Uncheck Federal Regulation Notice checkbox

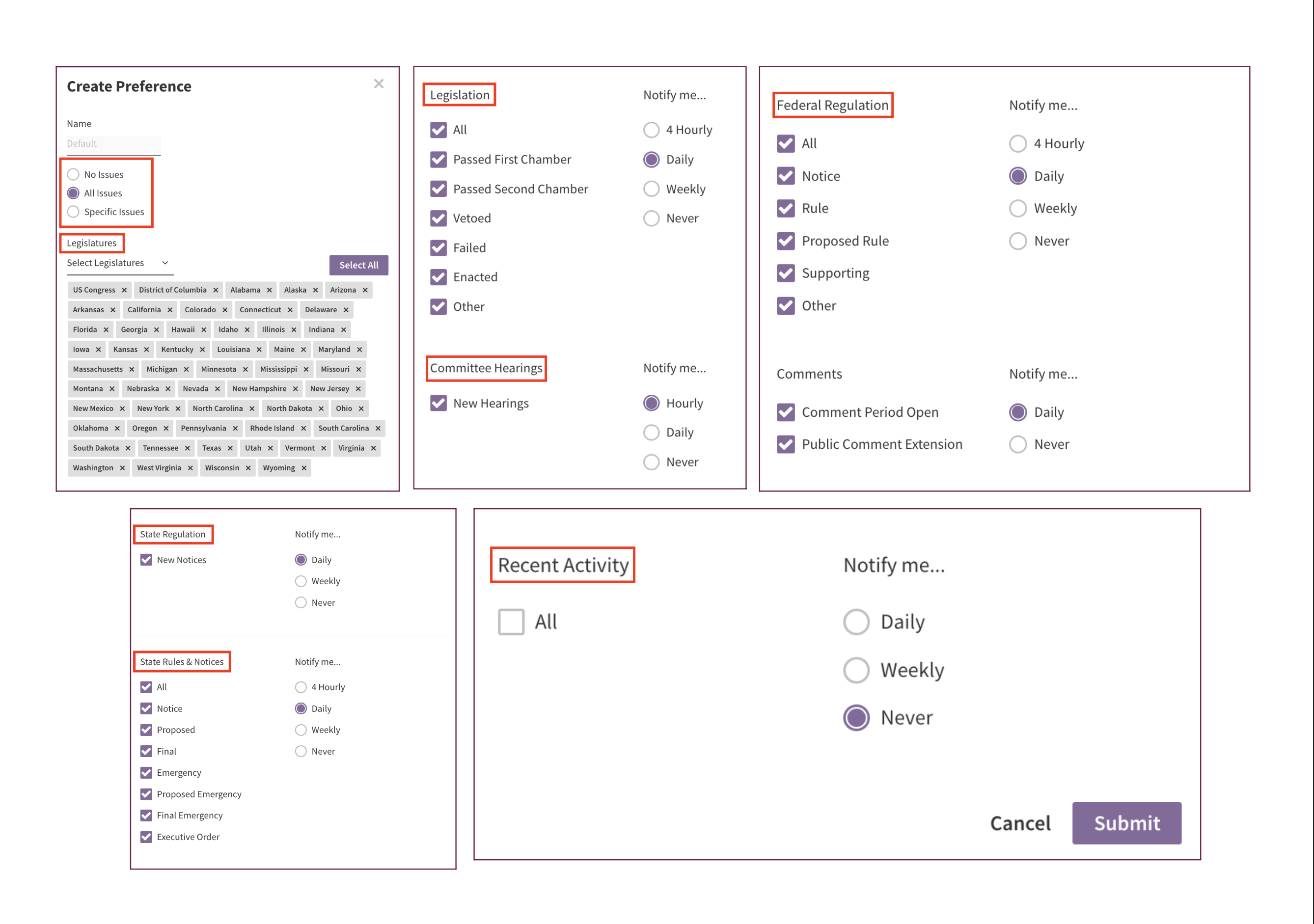786,176
